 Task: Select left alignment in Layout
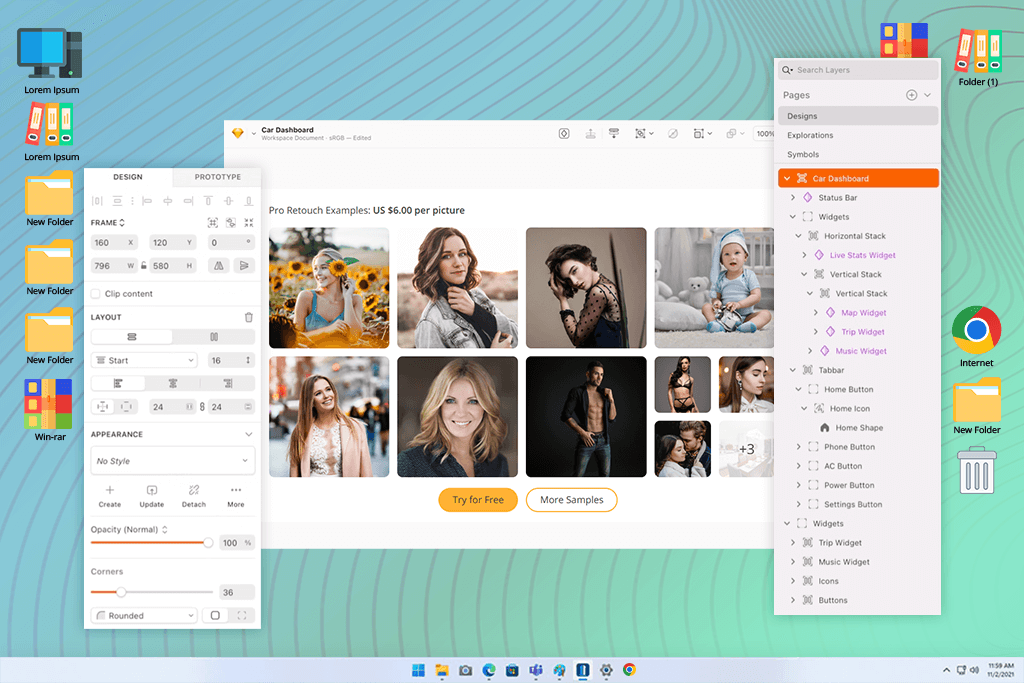118,383
